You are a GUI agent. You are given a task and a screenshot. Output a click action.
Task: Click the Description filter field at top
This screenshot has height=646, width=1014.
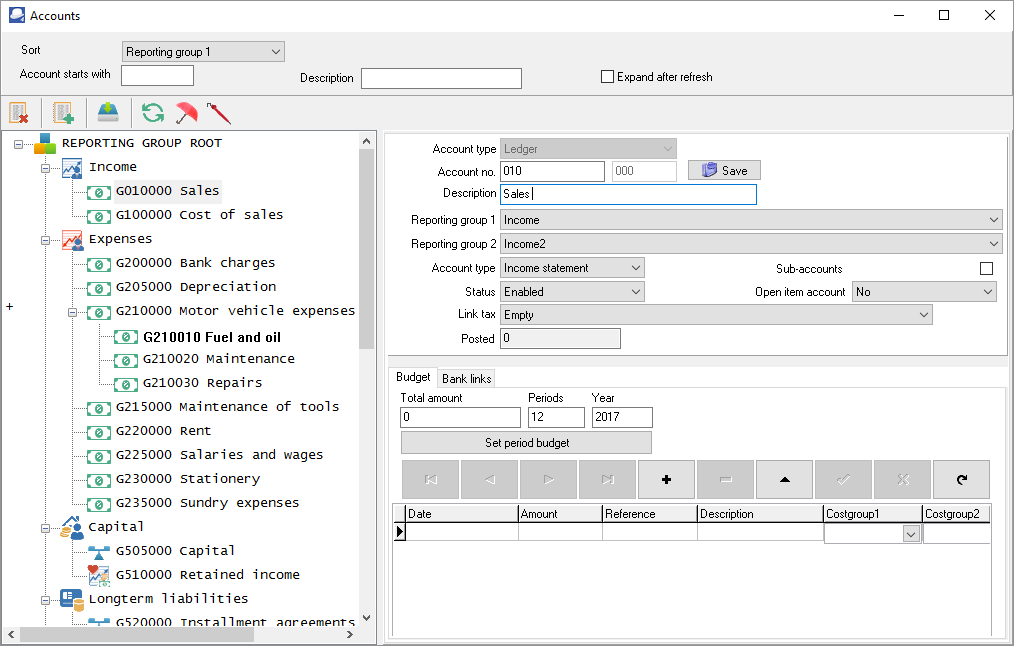click(x=441, y=78)
